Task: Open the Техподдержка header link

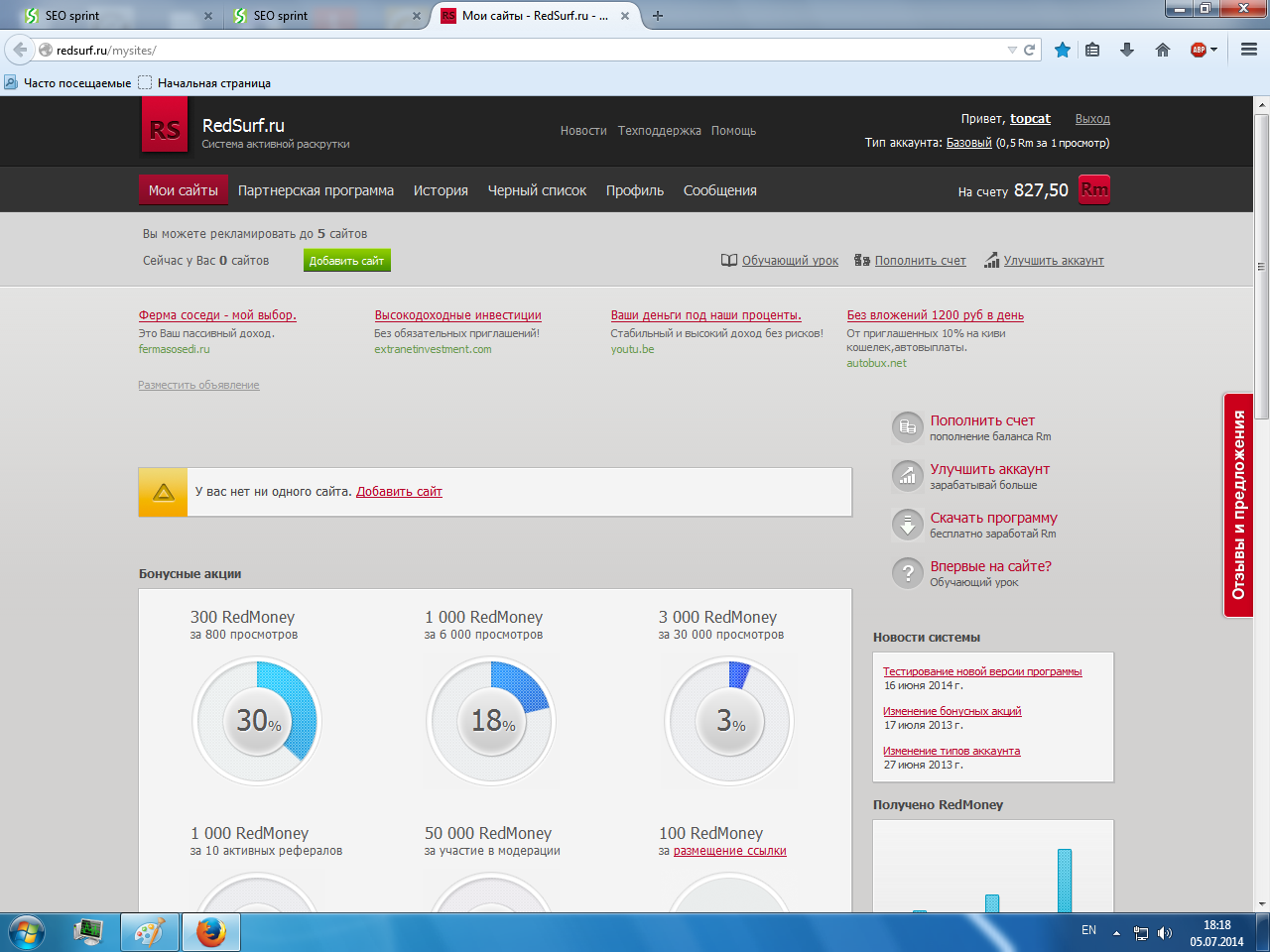Action: (659, 131)
